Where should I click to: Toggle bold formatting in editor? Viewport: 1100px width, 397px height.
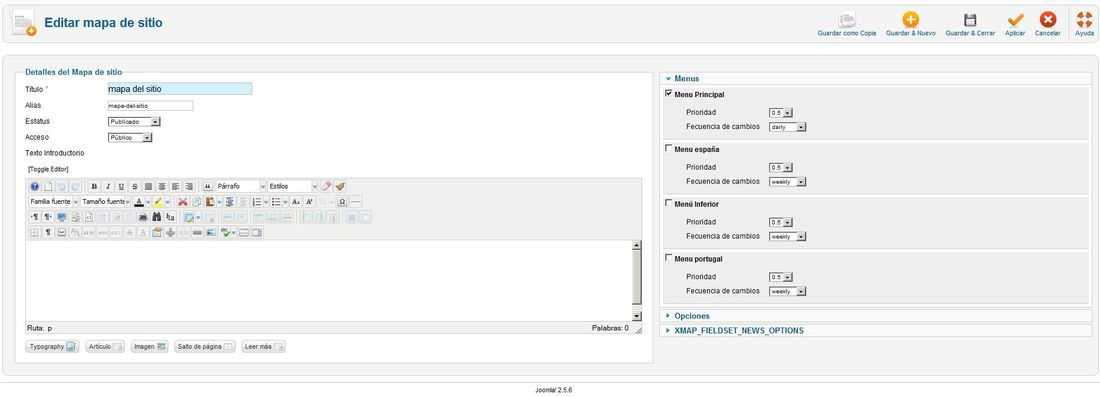coord(94,187)
